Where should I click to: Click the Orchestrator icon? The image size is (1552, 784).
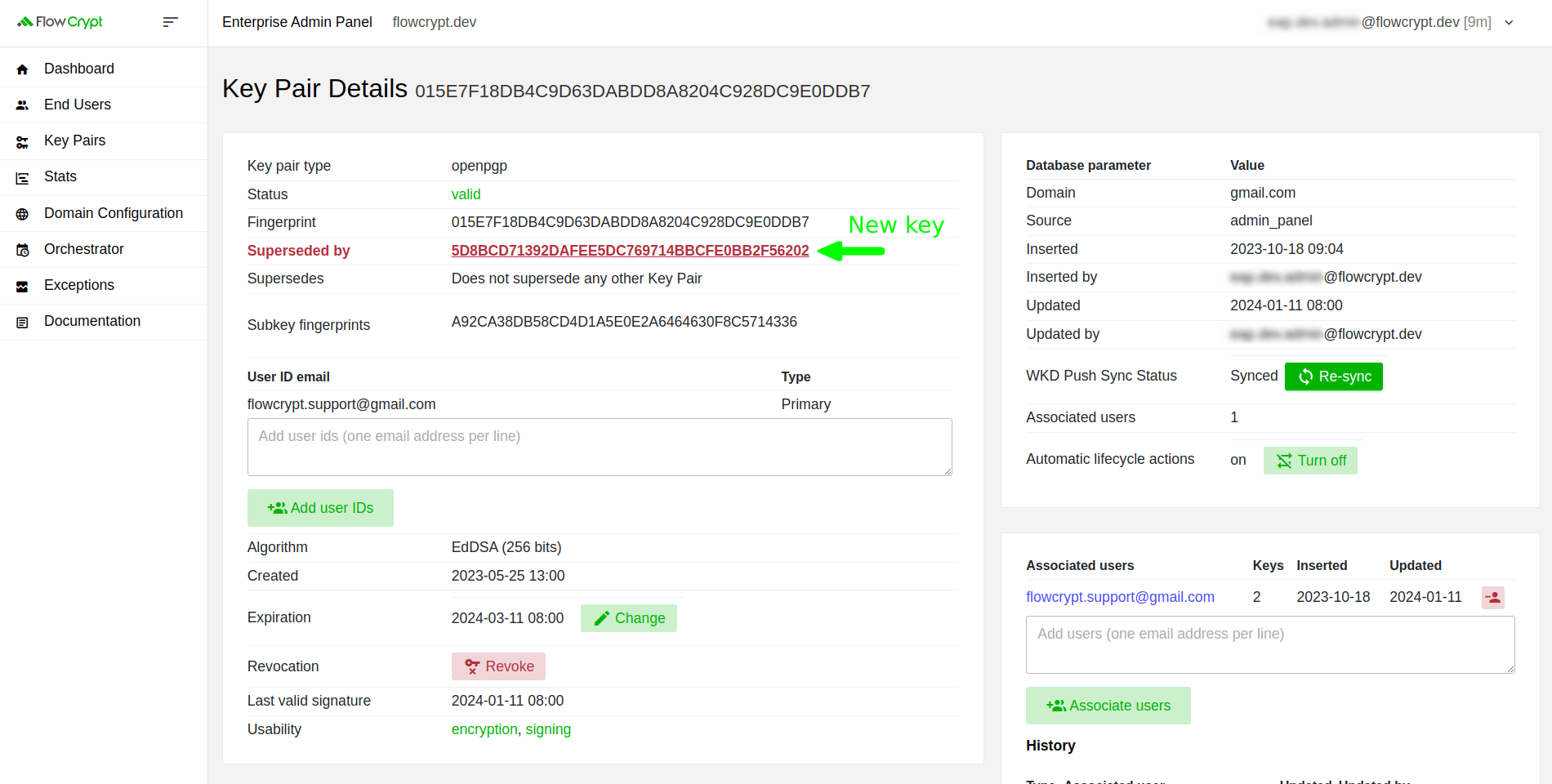pyautogui.click(x=22, y=250)
